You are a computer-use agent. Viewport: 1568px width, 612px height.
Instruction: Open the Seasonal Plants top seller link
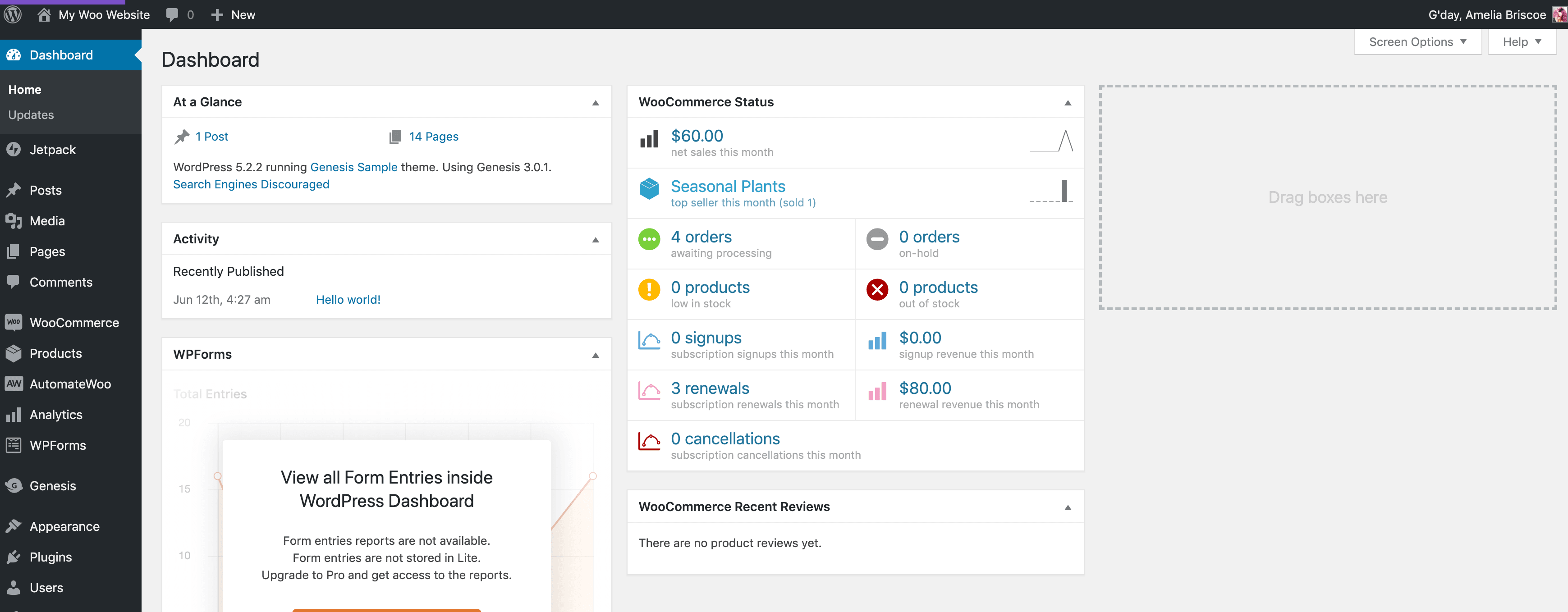[728, 186]
